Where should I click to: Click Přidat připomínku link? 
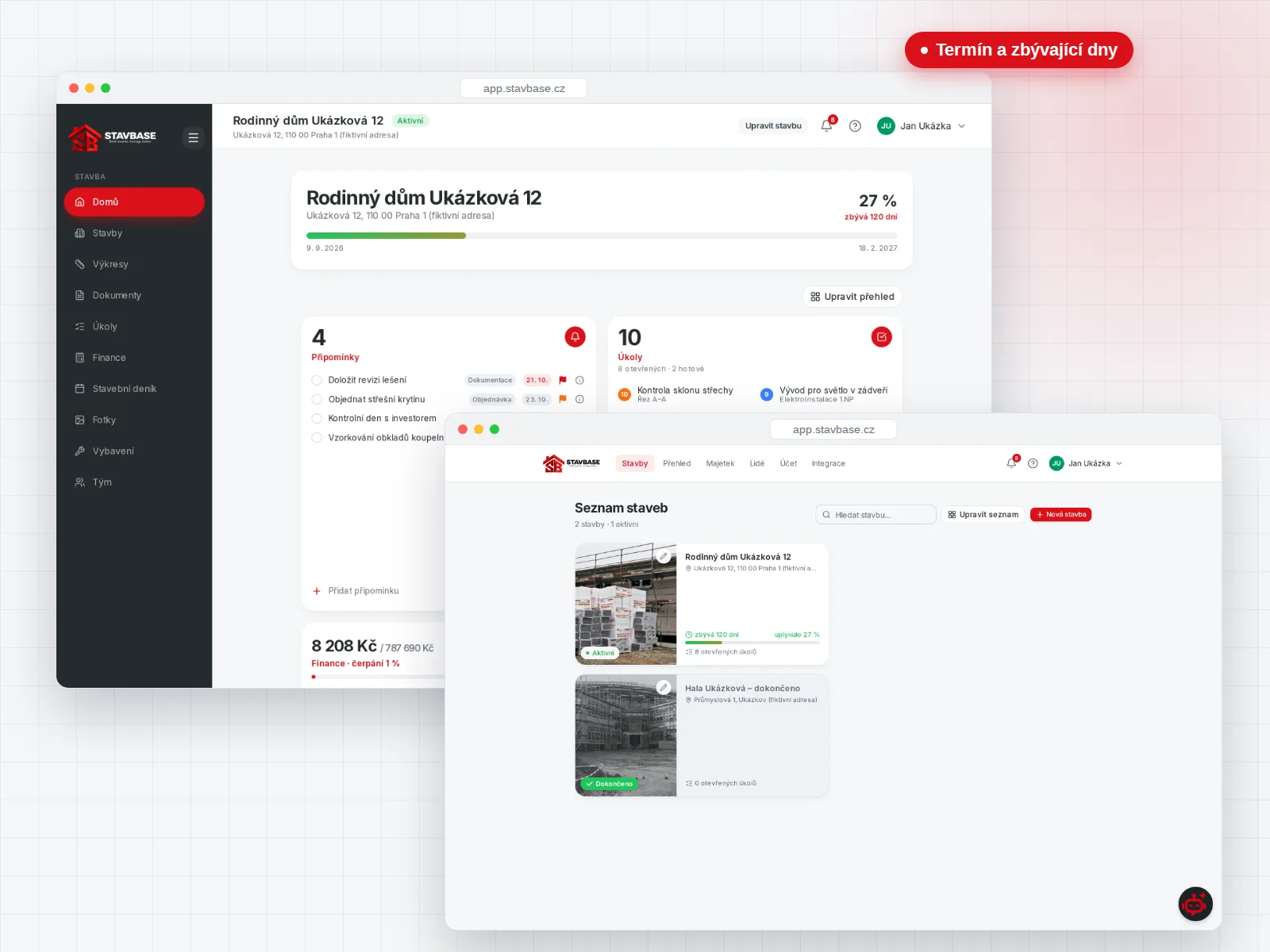pos(356,590)
